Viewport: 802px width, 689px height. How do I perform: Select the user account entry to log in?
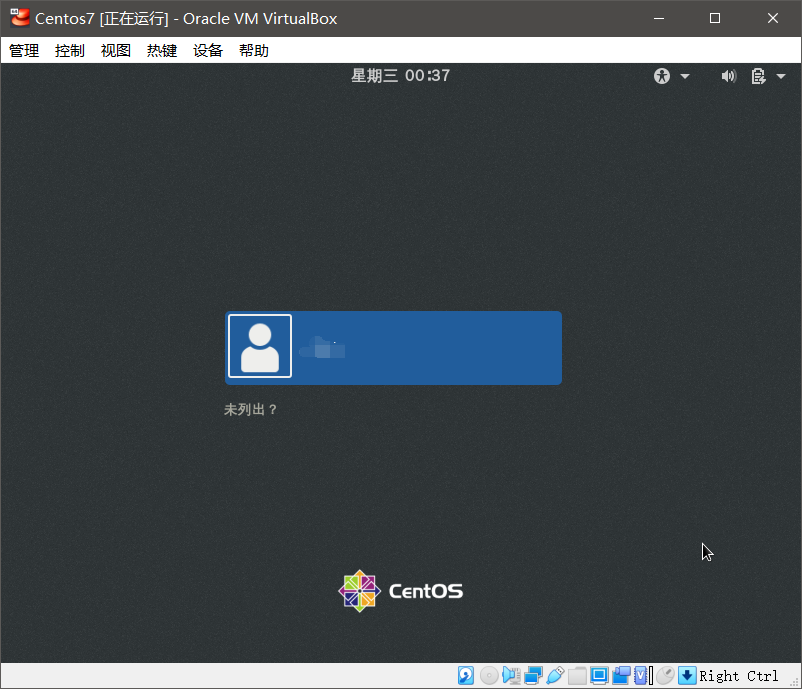(393, 348)
